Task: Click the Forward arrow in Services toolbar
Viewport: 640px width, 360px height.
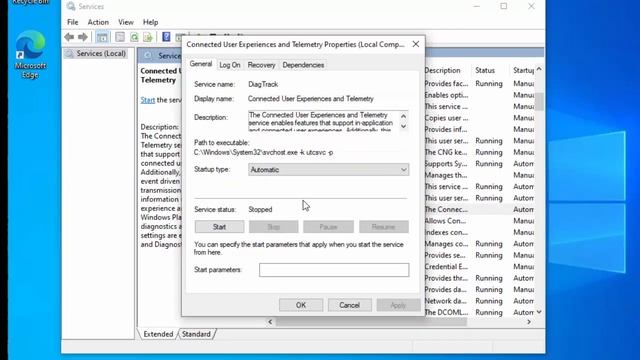Action: pos(83,37)
